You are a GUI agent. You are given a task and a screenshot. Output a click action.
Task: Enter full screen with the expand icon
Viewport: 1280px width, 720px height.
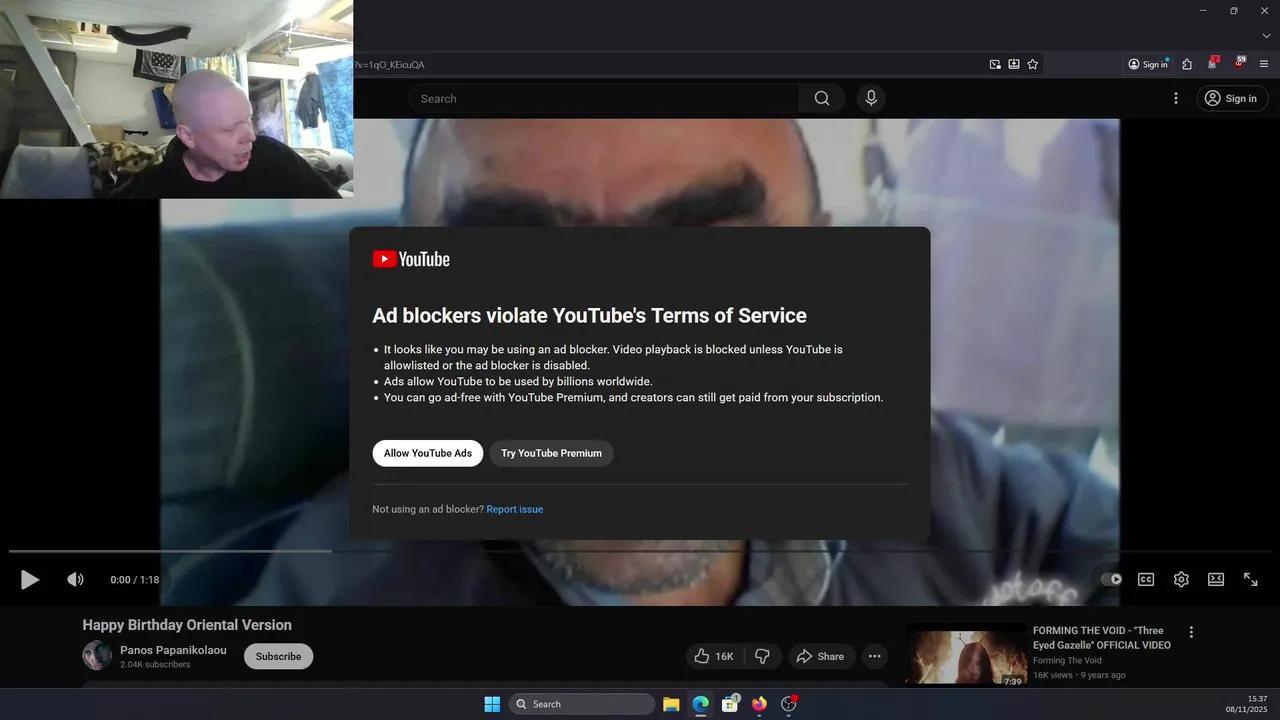coord(1251,579)
